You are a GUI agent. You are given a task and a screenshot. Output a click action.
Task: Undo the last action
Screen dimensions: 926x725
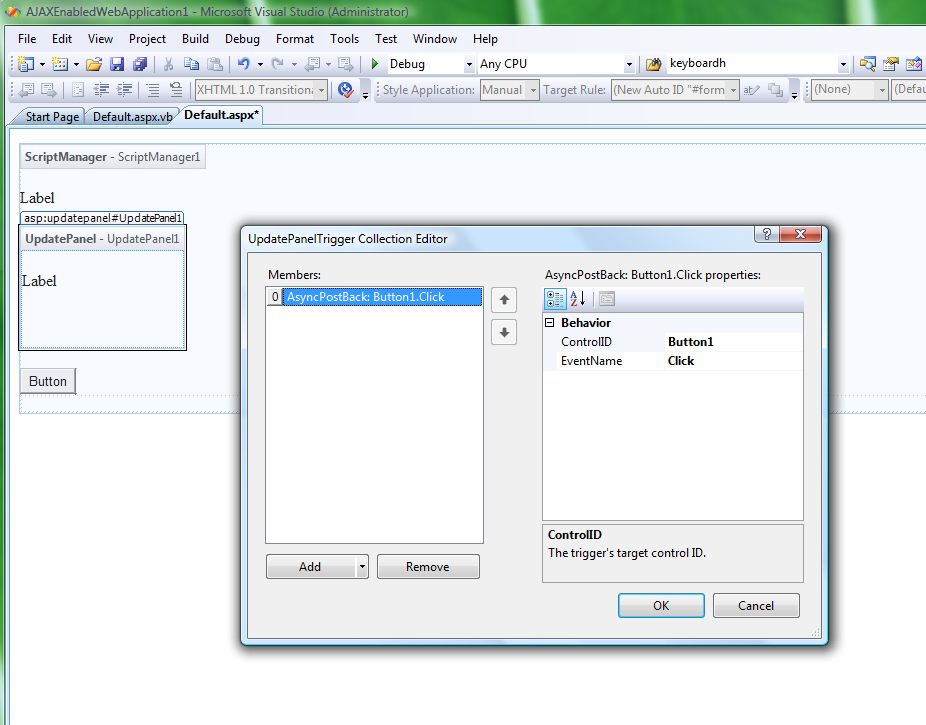click(x=243, y=64)
